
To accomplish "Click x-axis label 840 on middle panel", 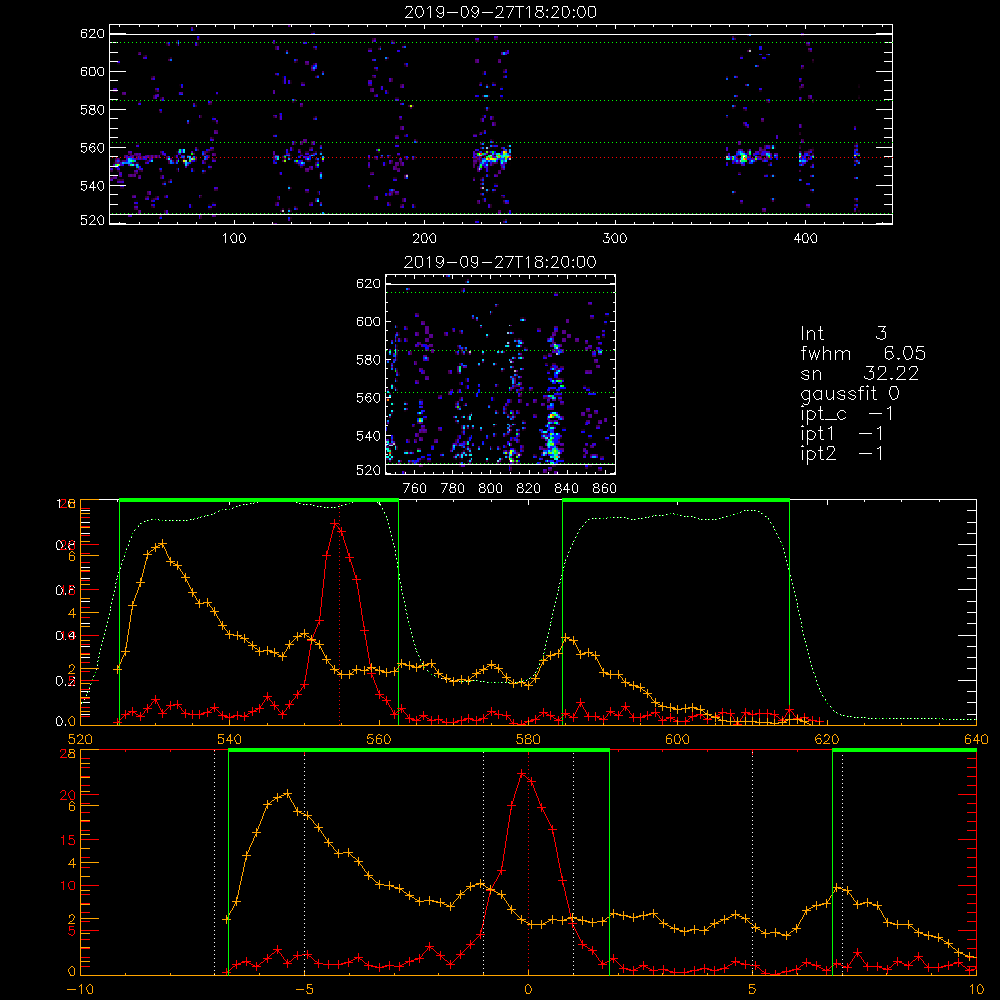I will tap(566, 489).
